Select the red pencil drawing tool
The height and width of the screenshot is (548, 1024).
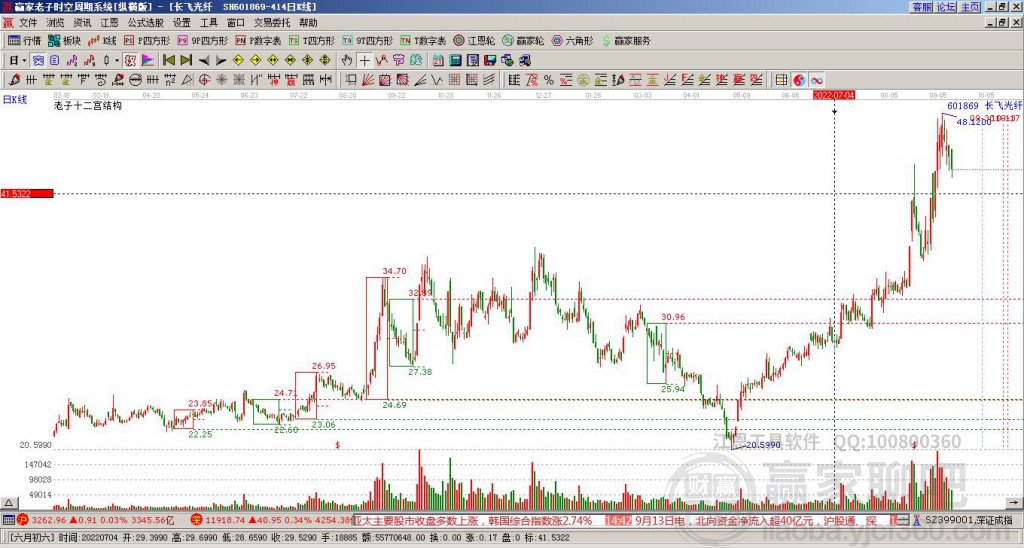14,80
